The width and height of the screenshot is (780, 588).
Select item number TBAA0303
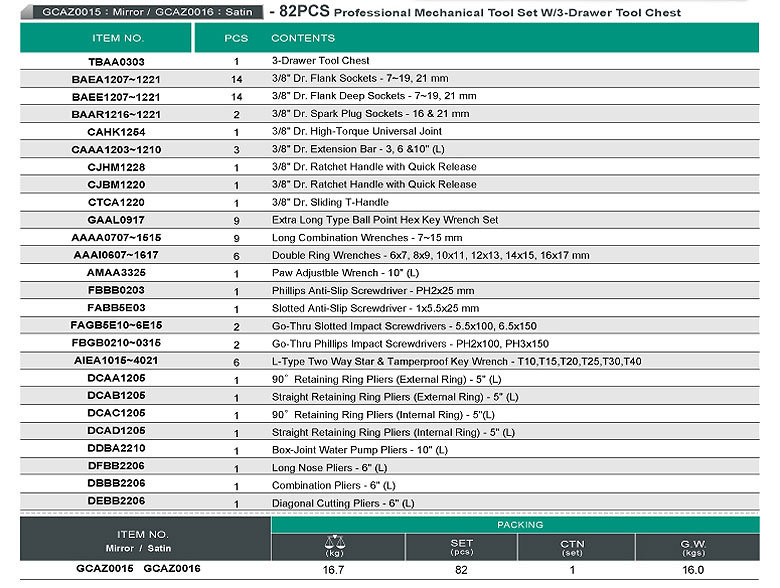(x=116, y=62)
